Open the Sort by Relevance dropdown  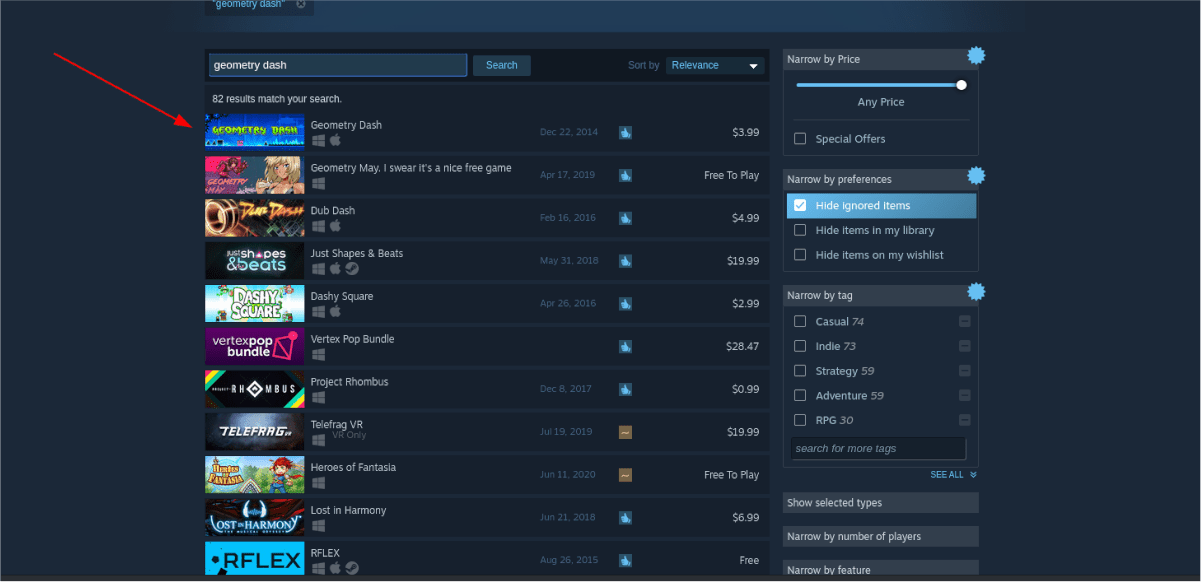pyautogui.click(x=715, y=65)
